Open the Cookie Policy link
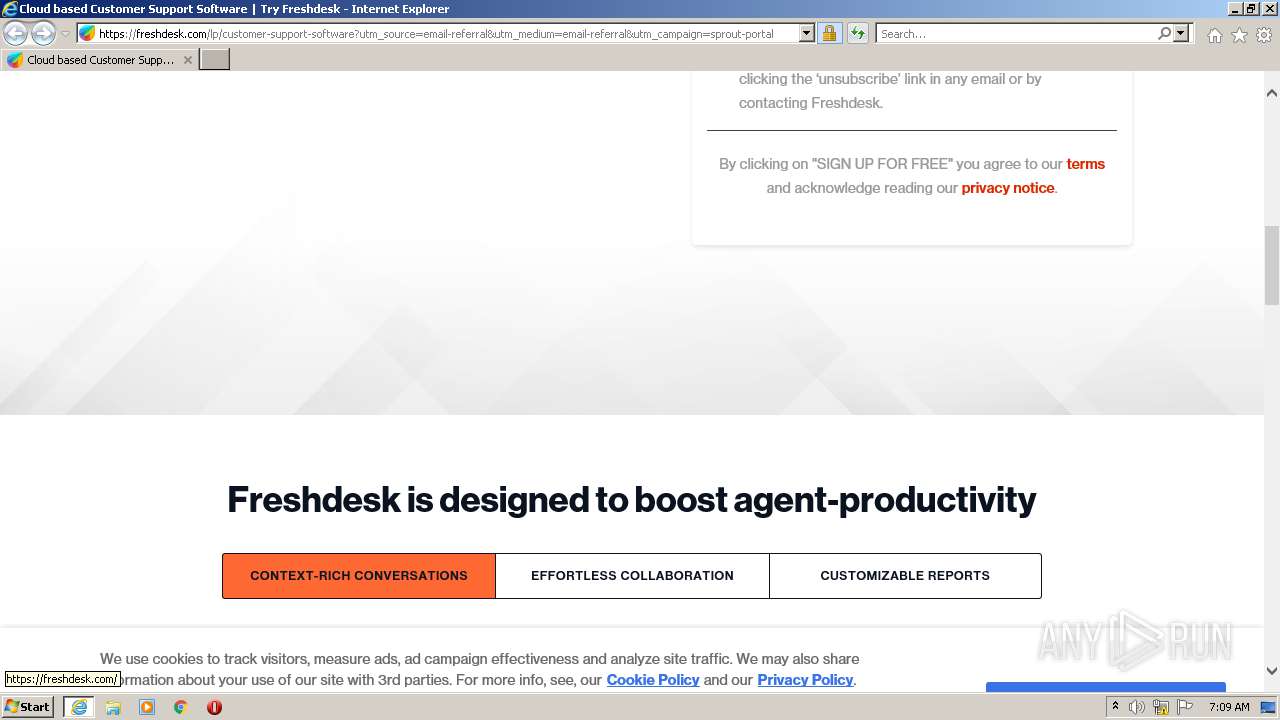The width and height of the screenshot is (1280, 720). coord(653,680)
